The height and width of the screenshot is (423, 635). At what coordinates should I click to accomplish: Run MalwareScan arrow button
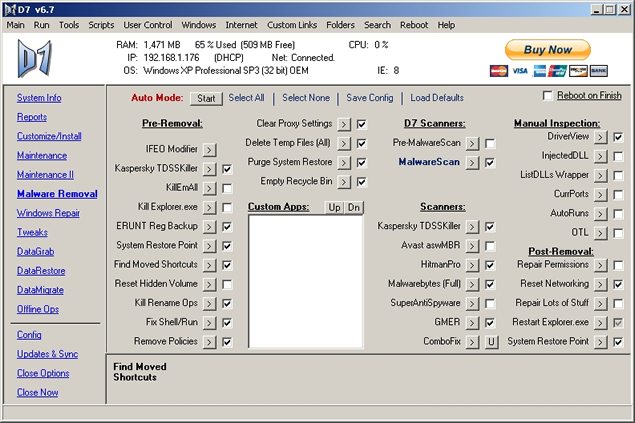pos(472,163)
